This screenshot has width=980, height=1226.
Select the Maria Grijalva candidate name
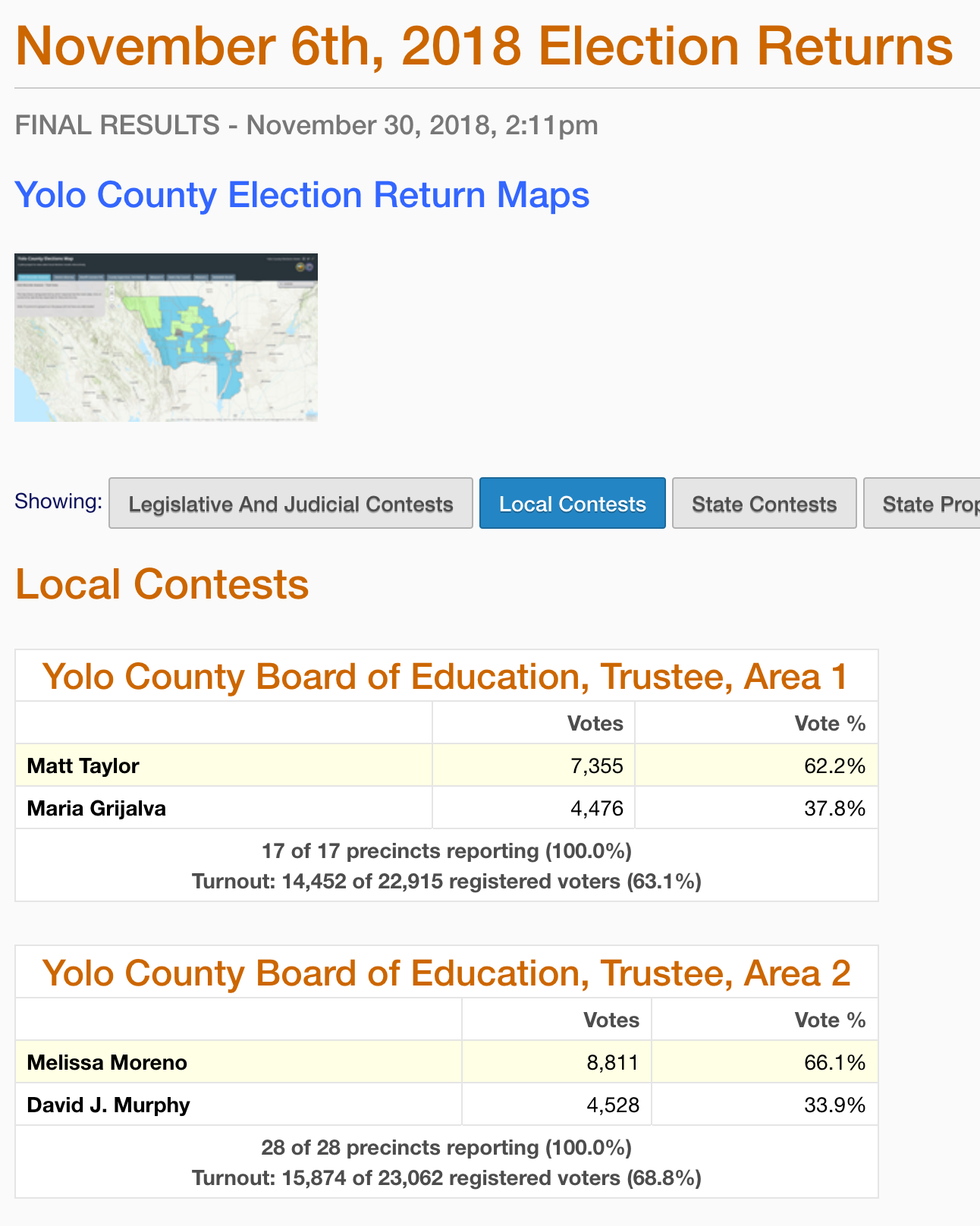(x=96, y=808)
